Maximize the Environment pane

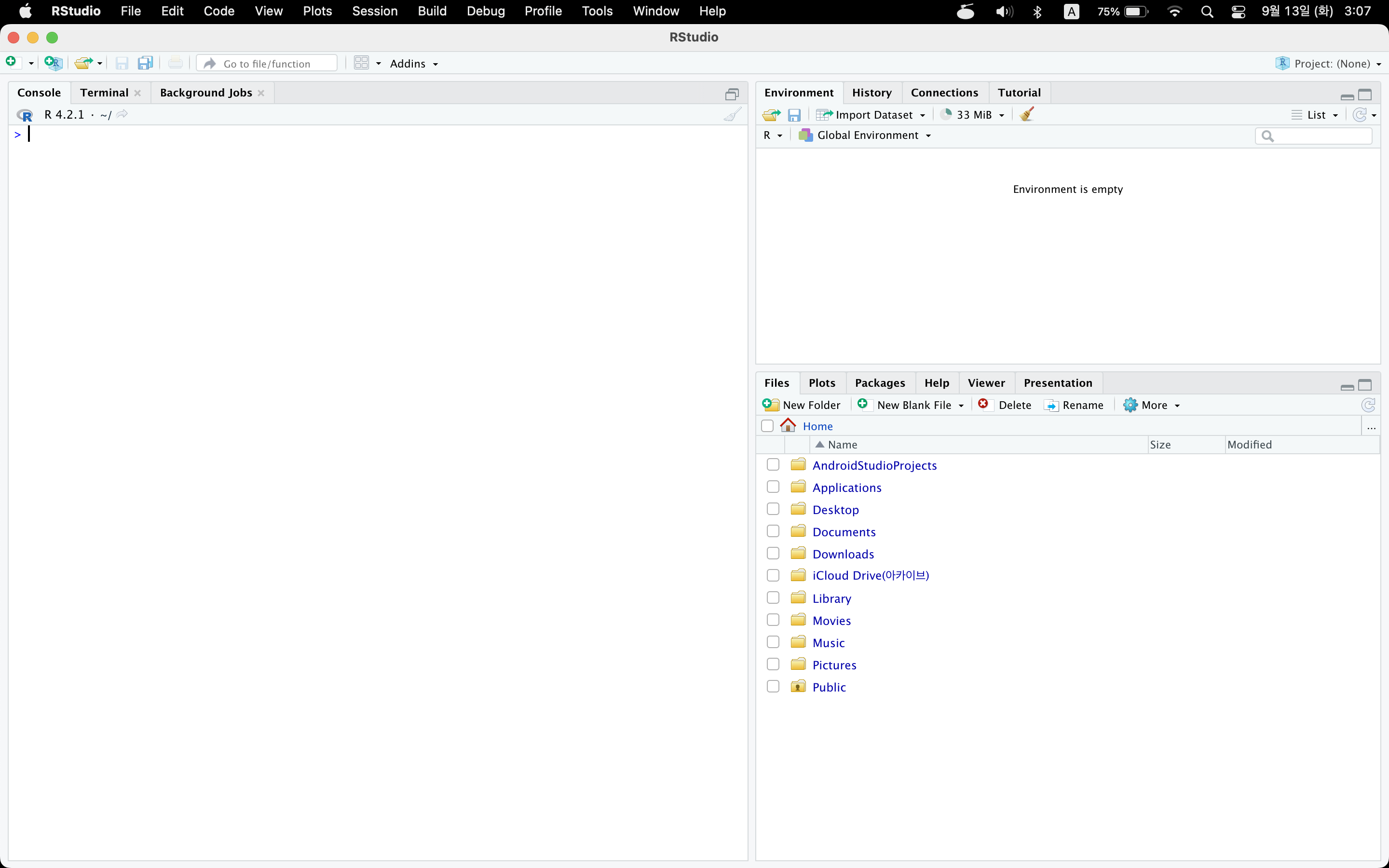1365,95
